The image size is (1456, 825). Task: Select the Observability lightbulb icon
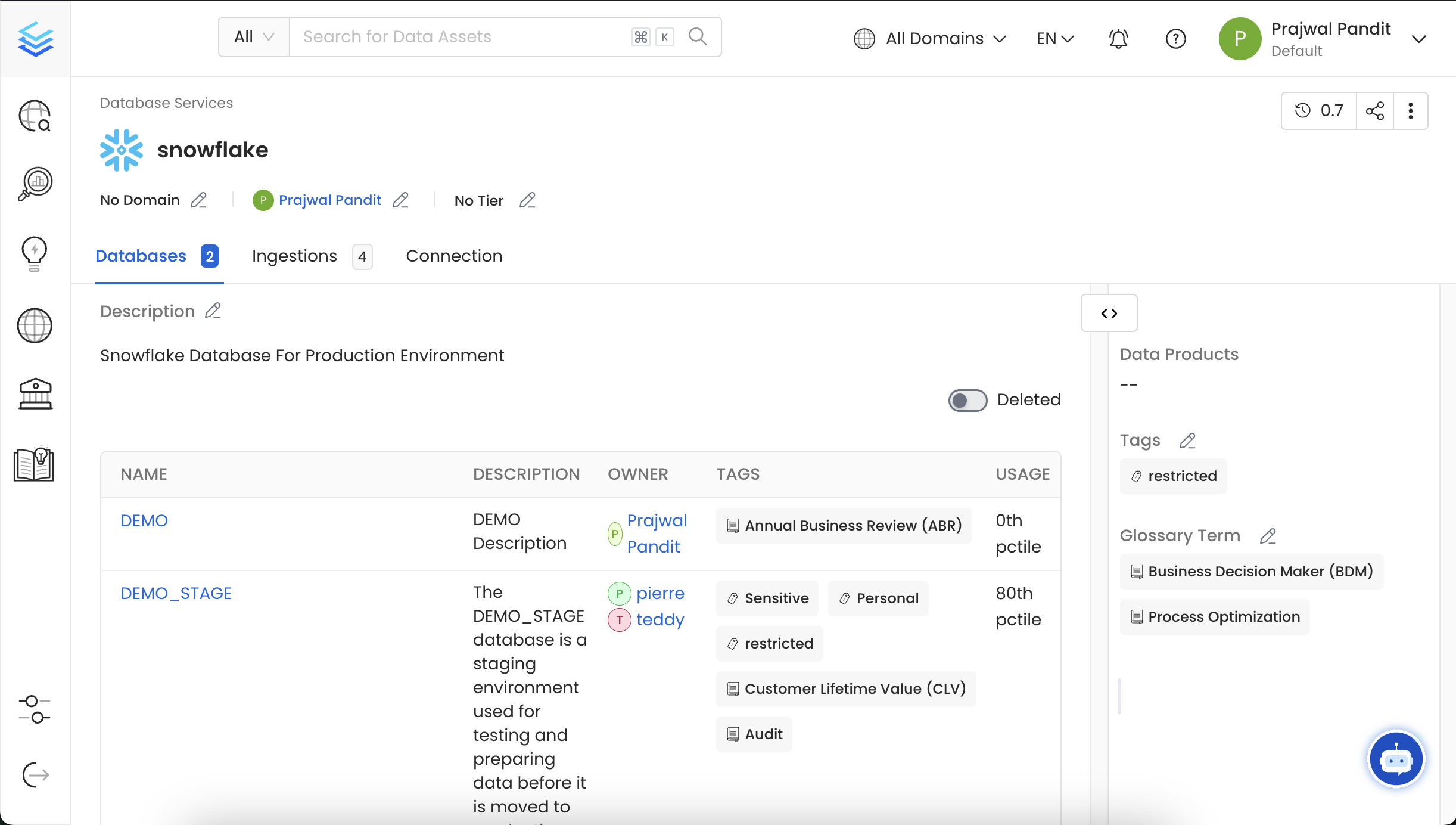tap(34, 253)
